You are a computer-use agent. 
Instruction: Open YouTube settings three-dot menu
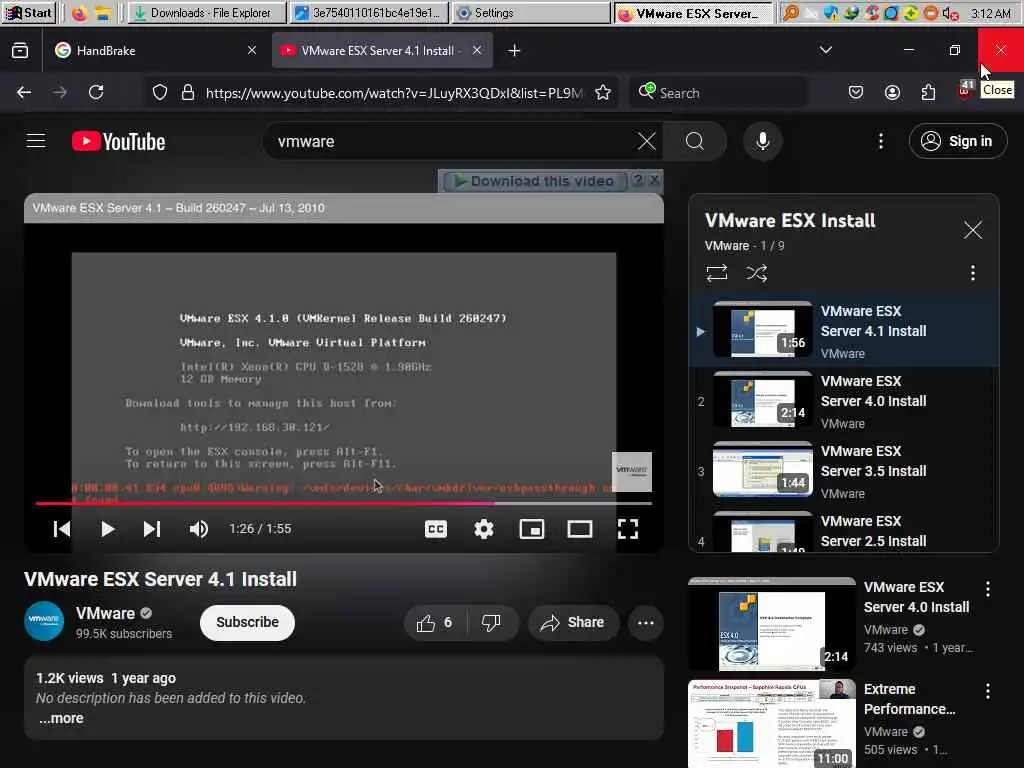[x=881, y=141]
